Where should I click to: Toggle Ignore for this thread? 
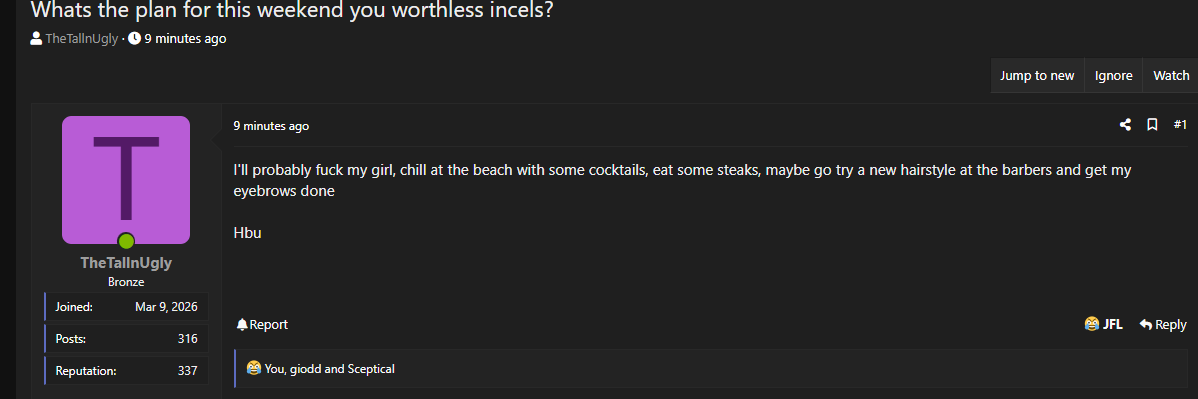point(1113,76)
